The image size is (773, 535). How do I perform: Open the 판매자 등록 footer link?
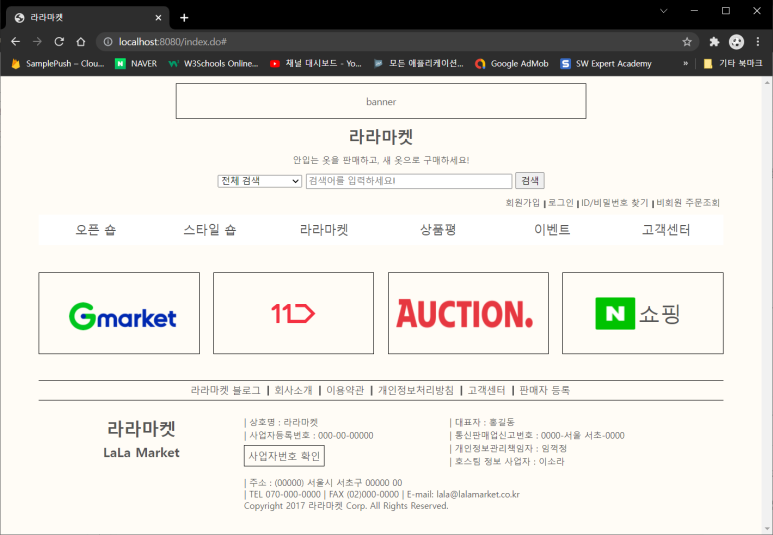click(x=545, y=391)
